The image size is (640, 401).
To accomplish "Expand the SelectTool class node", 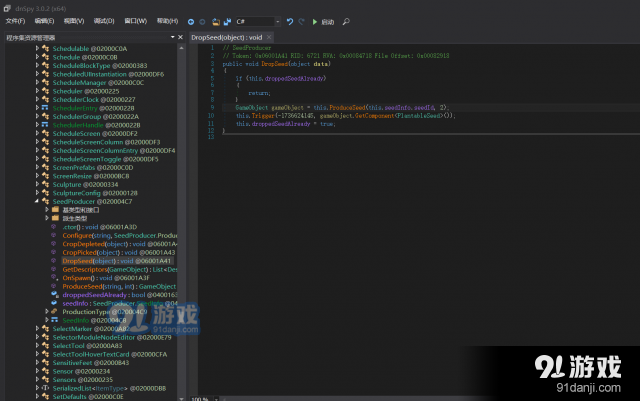I will (37, 345).
